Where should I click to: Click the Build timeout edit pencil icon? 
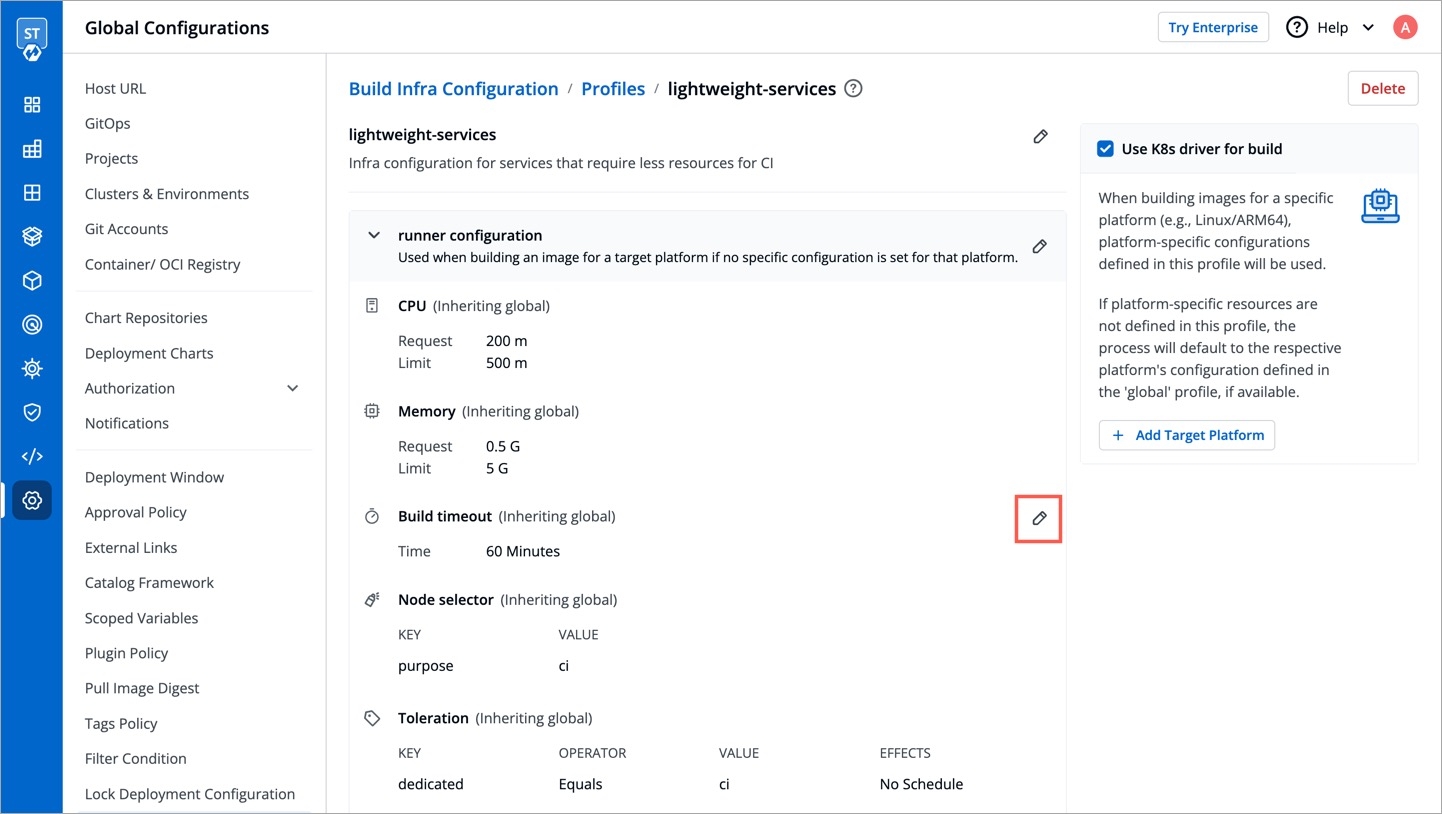pyautogui.click(x=1039, y=518)
